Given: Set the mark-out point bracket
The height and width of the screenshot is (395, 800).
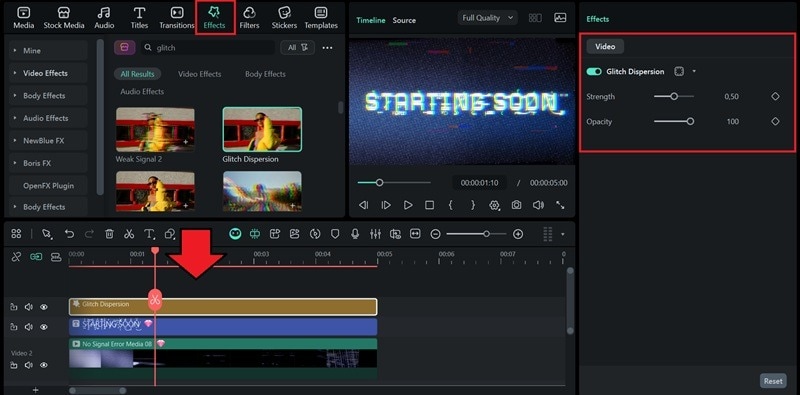Looking at the screenshot, I should [x=473, y=205].
